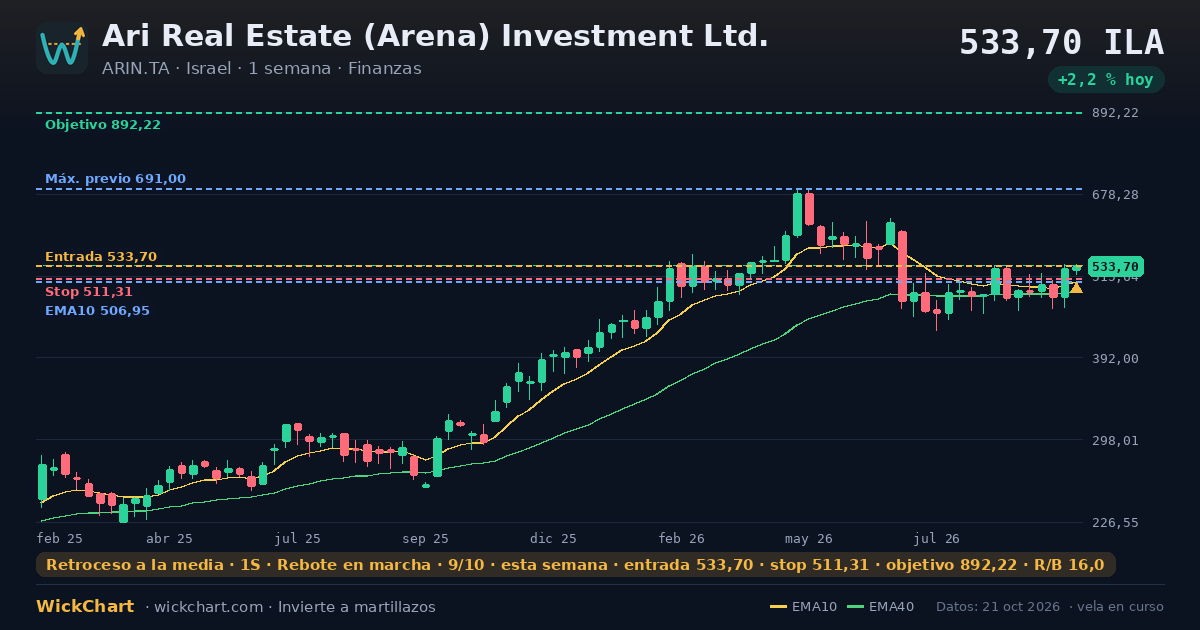1200x630 pixels.
Task: Click the jul 26 date label
Action: tap(937, 538)
